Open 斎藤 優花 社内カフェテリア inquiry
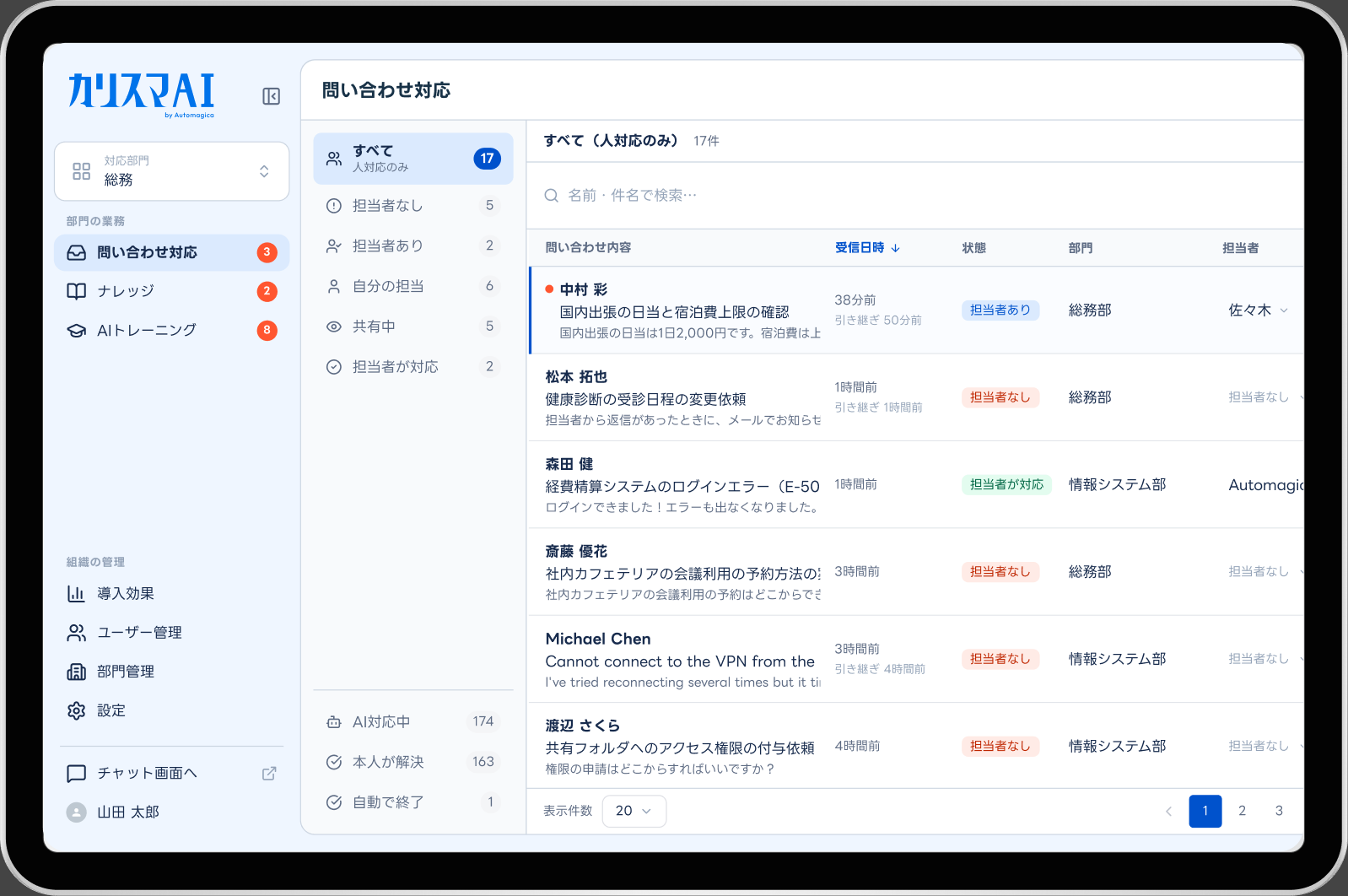This screenshot has width=1348, height=896. click(x=915, y=572)
